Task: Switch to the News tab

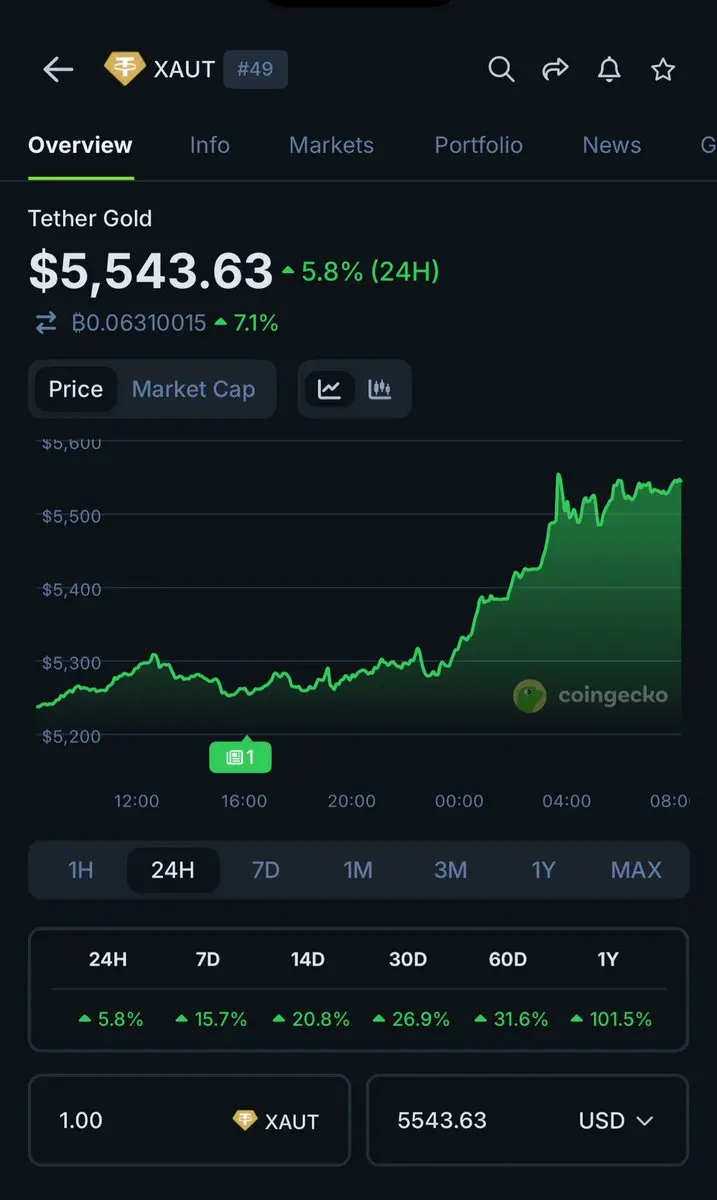Action: coord(611,145)
